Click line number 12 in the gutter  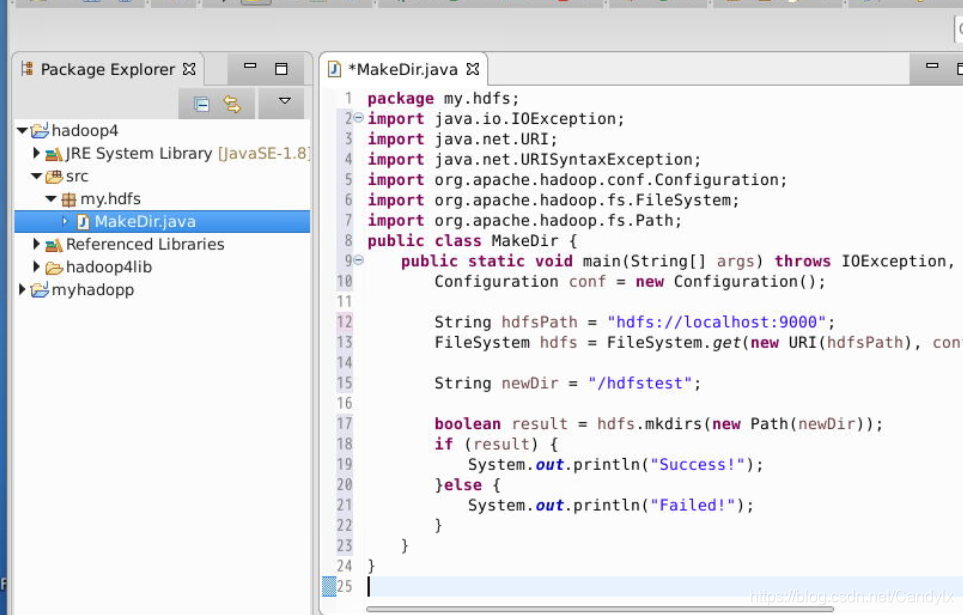[x=344, y=322]
